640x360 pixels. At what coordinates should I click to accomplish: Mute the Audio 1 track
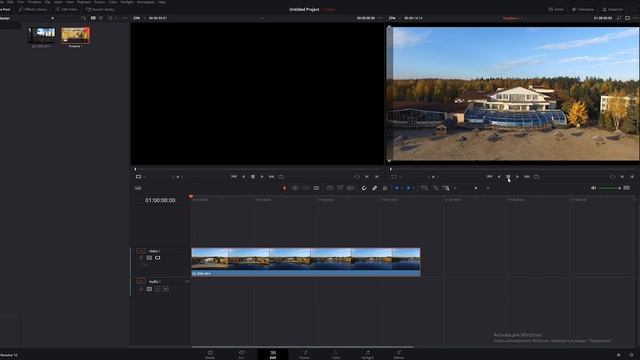click(166, 289)
